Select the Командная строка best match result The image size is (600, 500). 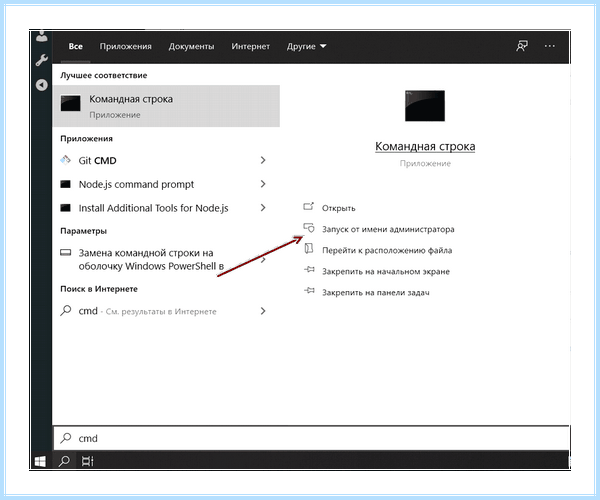(x=166, y=106)
